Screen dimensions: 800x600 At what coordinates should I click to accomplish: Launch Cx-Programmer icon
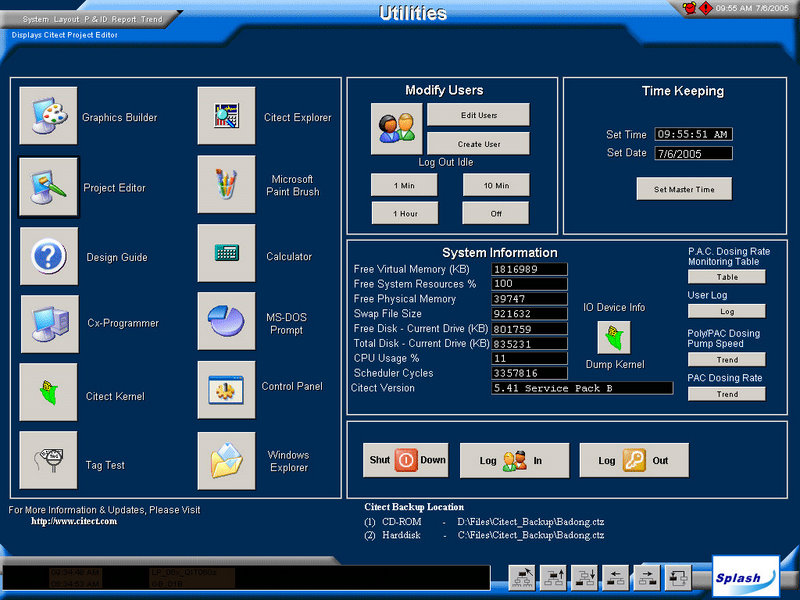48,323
